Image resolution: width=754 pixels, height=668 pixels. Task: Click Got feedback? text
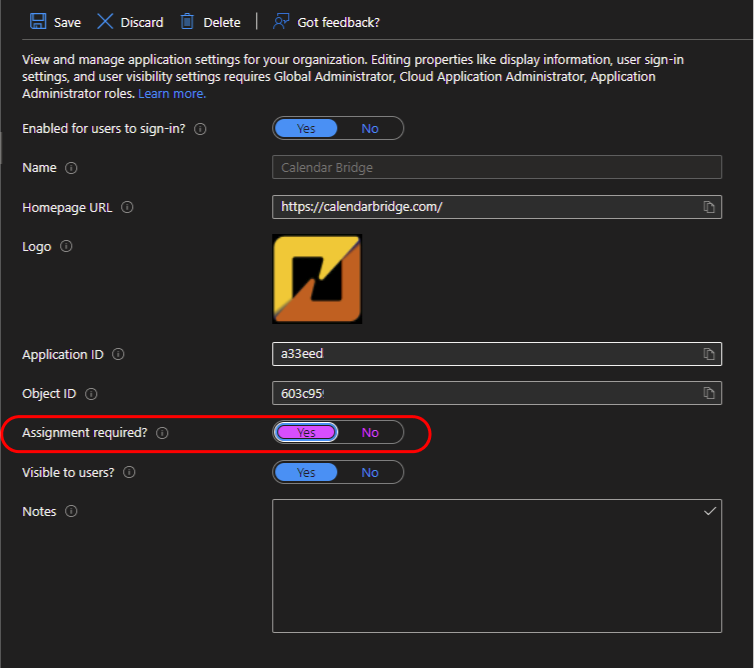click(339, 22)
